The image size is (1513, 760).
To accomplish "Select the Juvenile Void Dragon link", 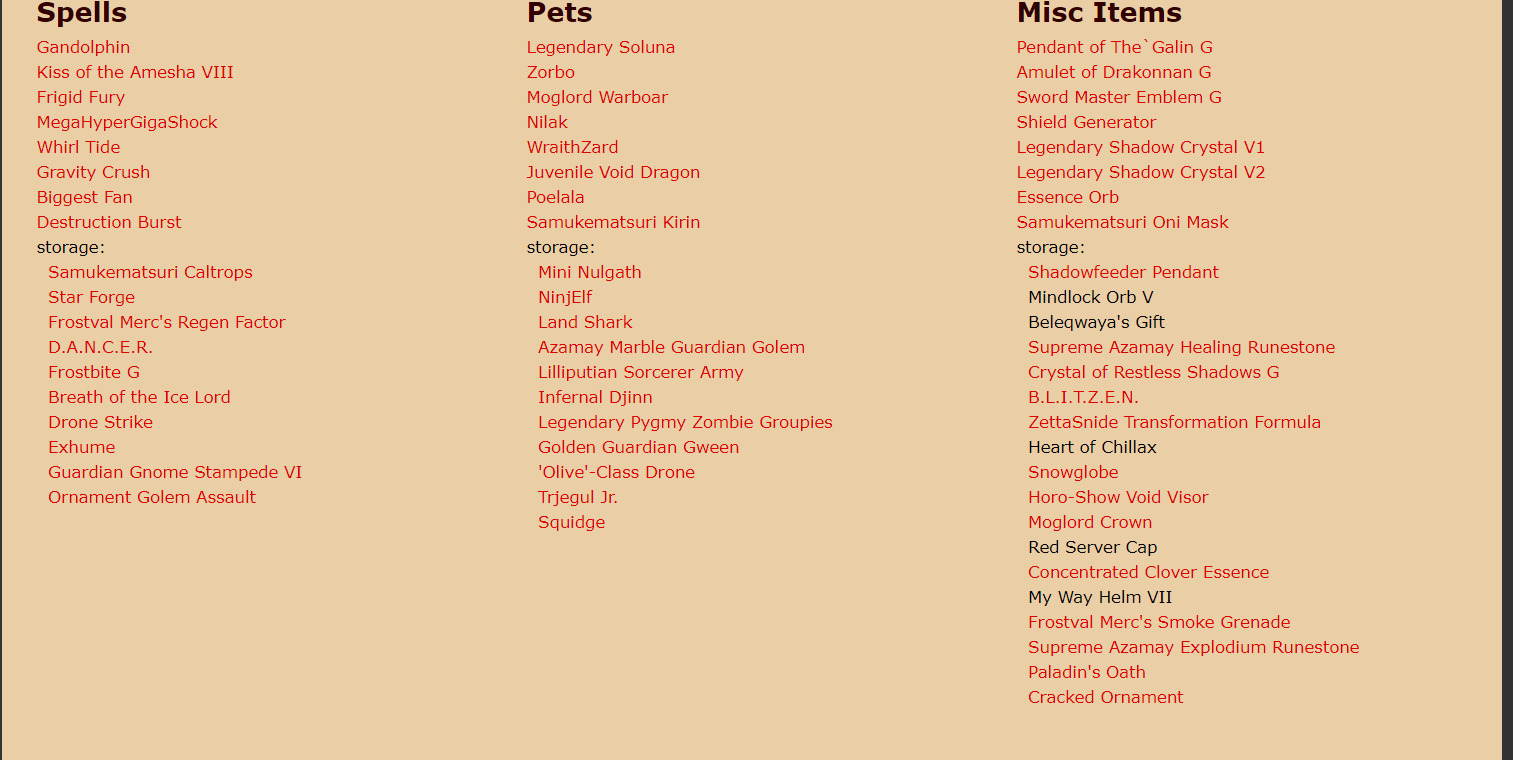I will coord(613,172).
